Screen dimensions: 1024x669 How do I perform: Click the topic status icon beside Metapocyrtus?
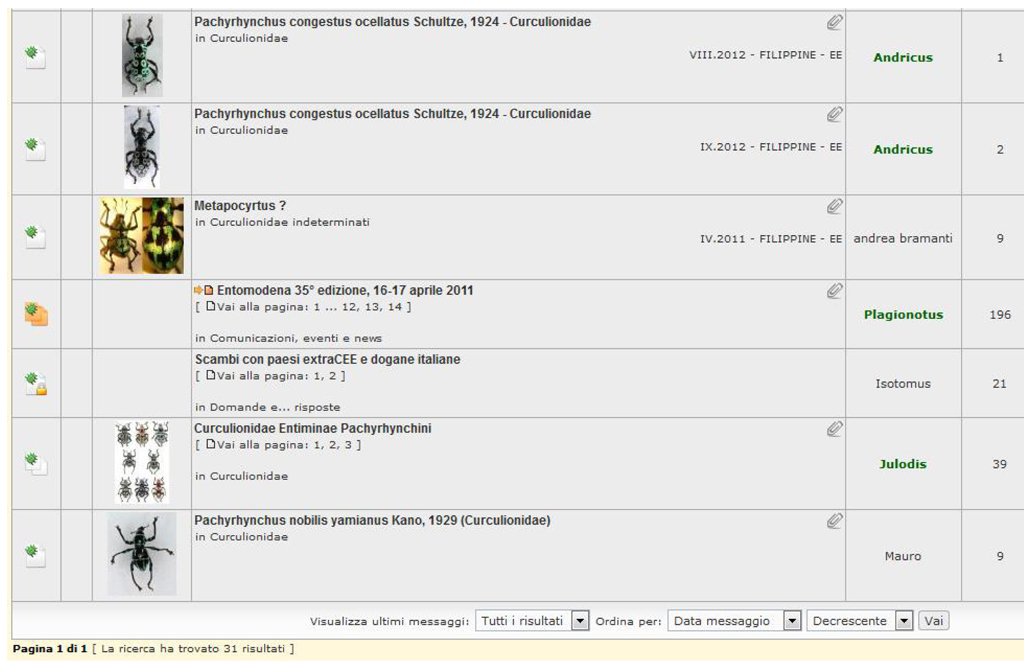point(36,237)
